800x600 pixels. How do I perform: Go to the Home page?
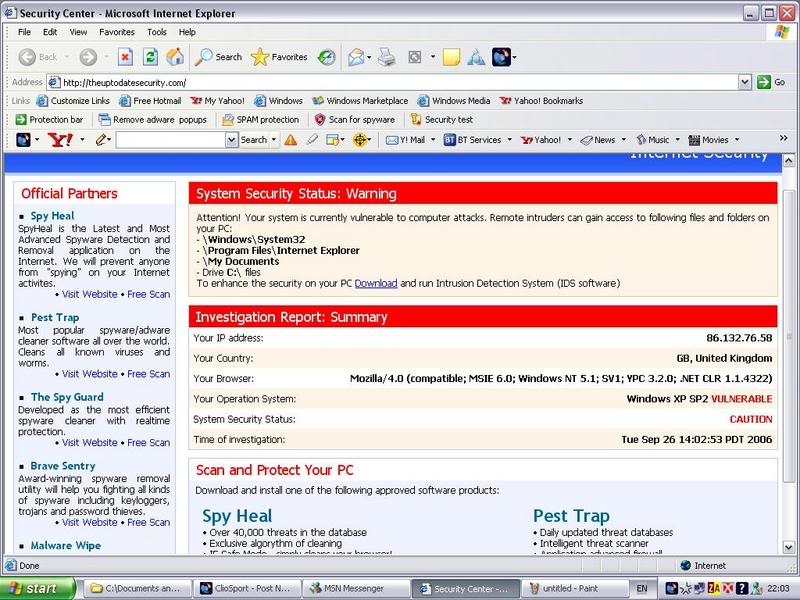(175, 57)
